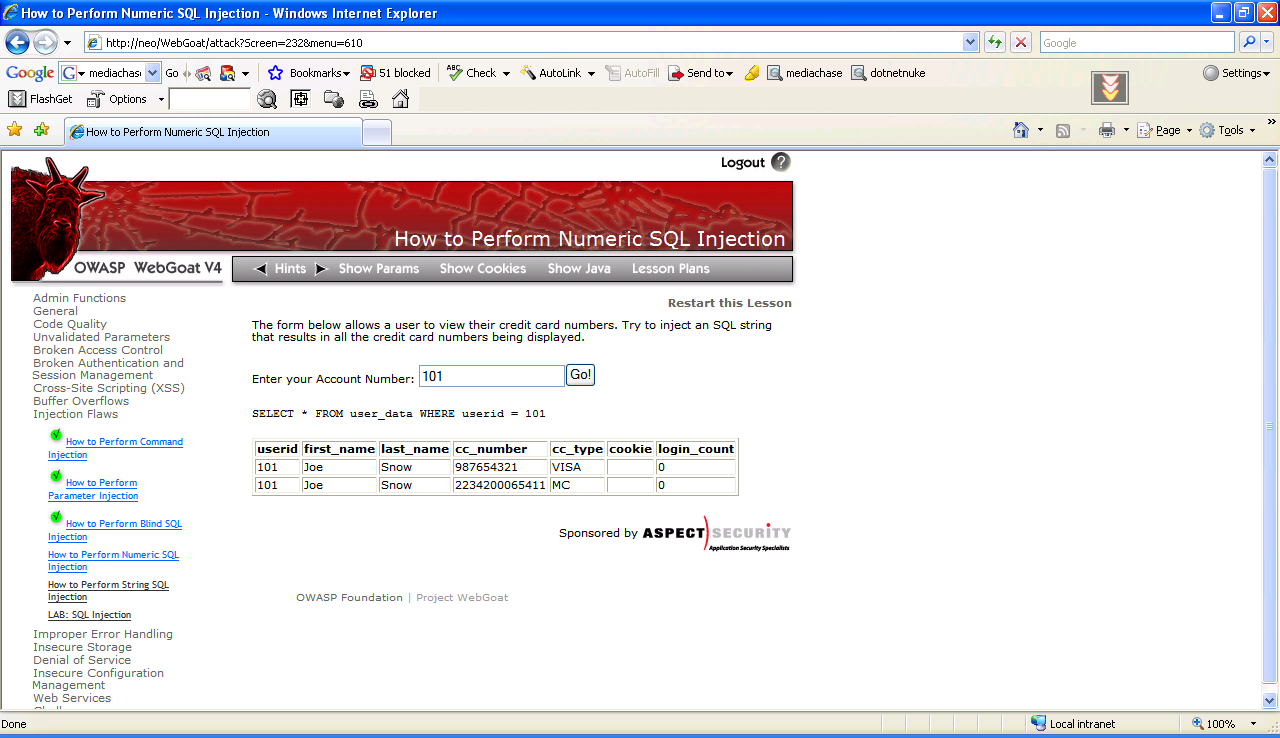Image resolution: width=1280 pixels, height=738 pixels.
Task: Open the Favorites Center star icon
Action: (x=14, y=130)
